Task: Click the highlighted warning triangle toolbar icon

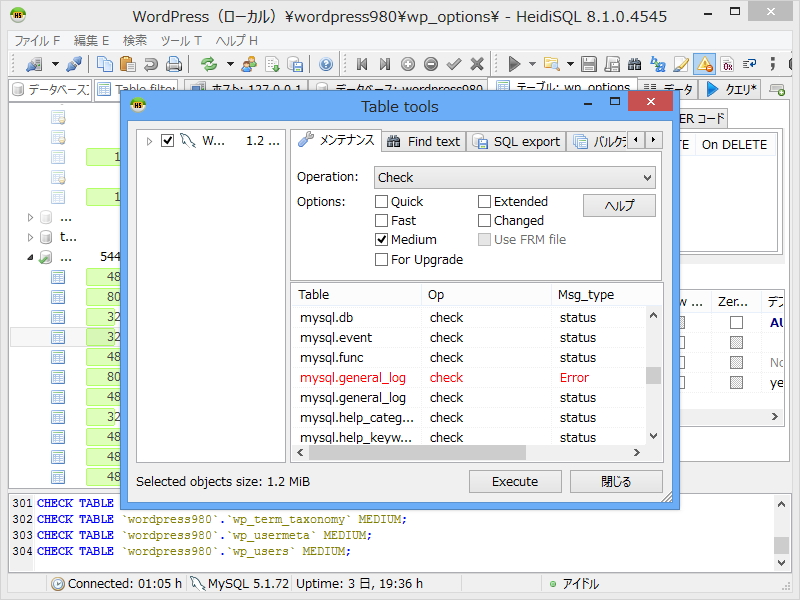Action: [x=705, y=64]
